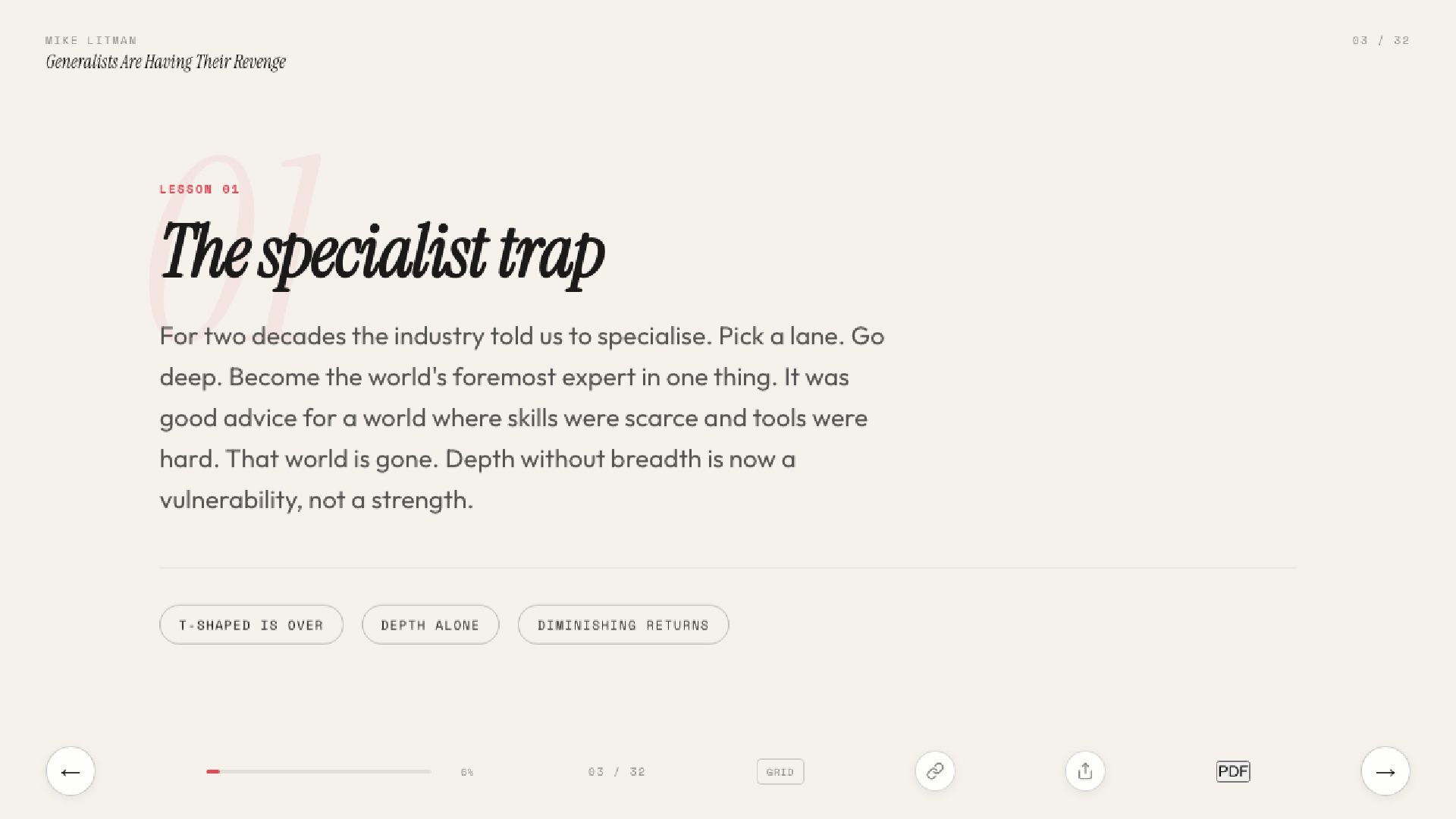Go to the previous slide with the left arrow
Screen dimensions: 1456x819
(71, 771)
